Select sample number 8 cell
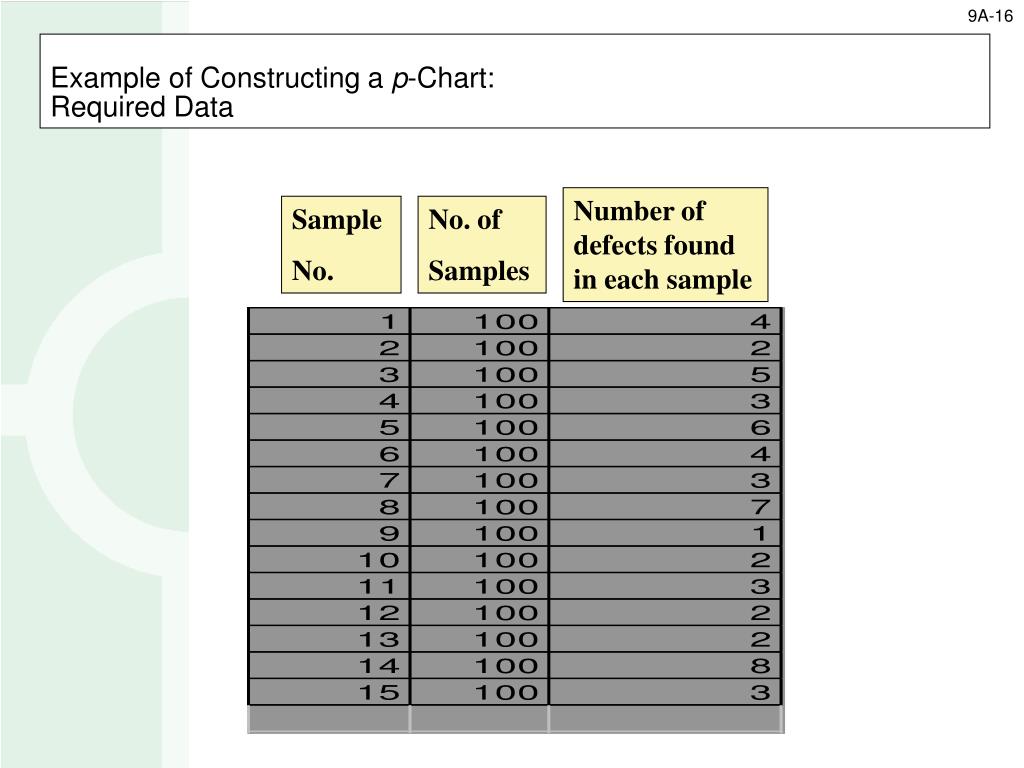The width and height of the screenshot is (1024, 768). tap(329, 507)
